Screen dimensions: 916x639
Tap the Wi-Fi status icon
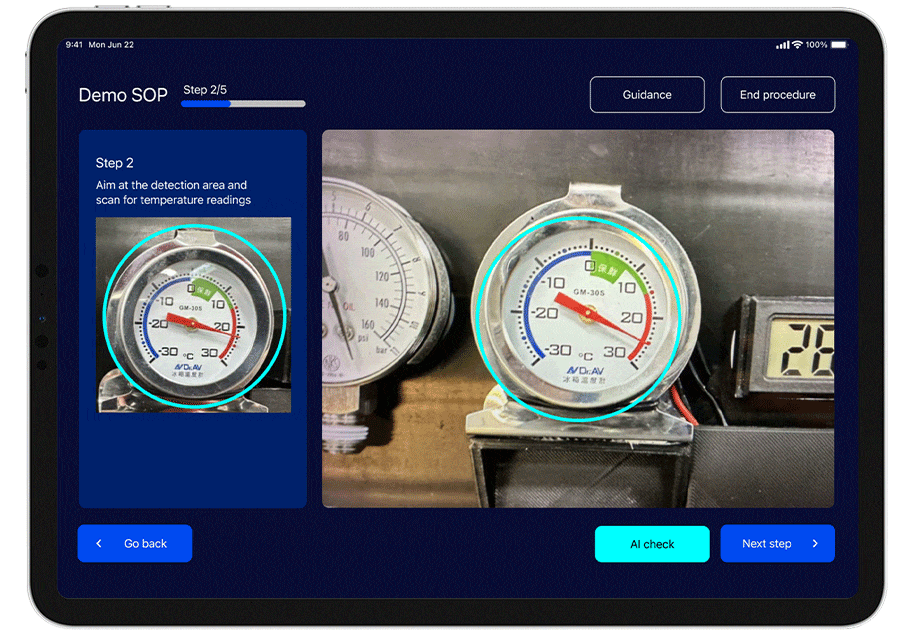click(x=797, y=44)
